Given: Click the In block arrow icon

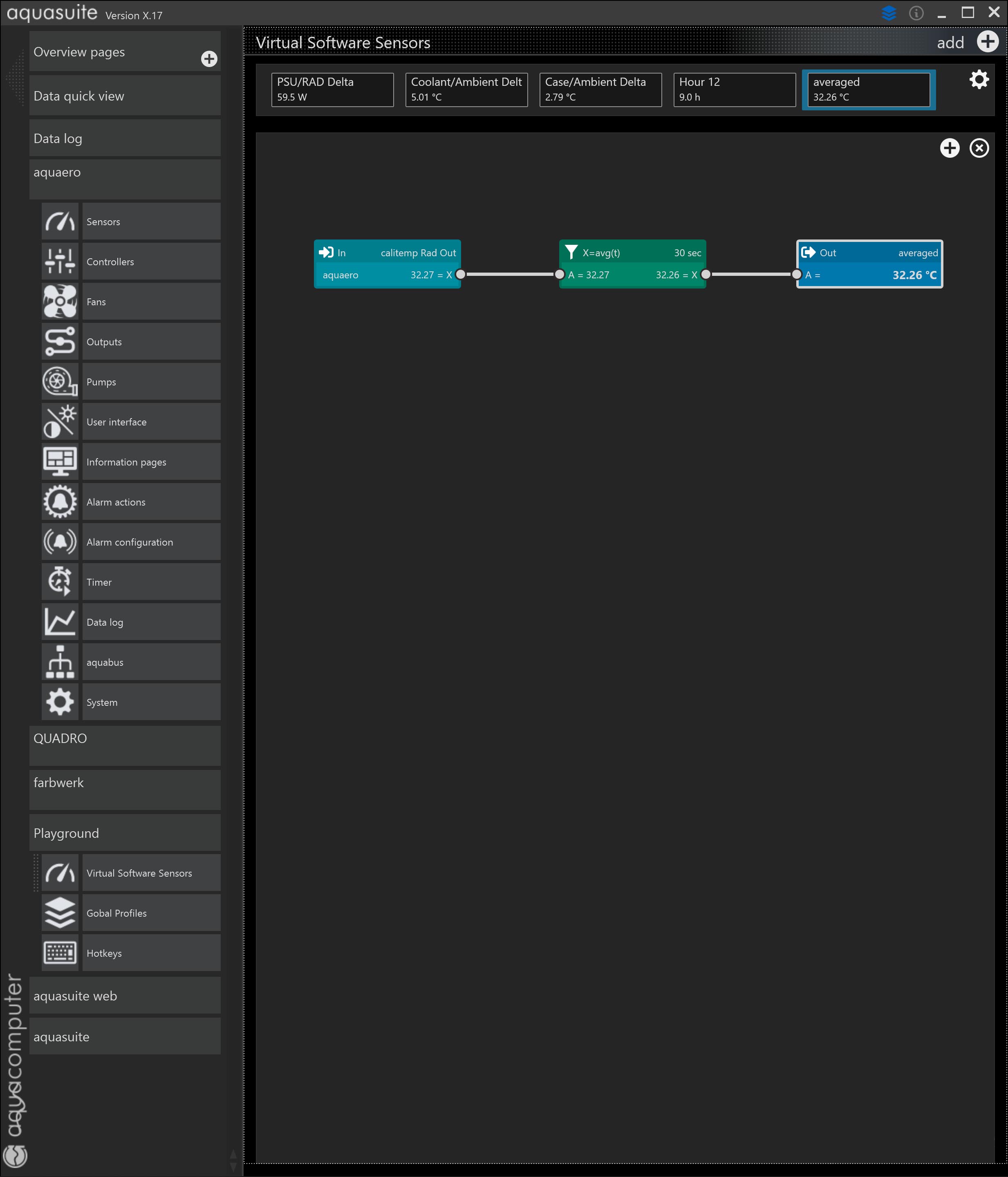Looking at the screenshot, I should (326, 252).
